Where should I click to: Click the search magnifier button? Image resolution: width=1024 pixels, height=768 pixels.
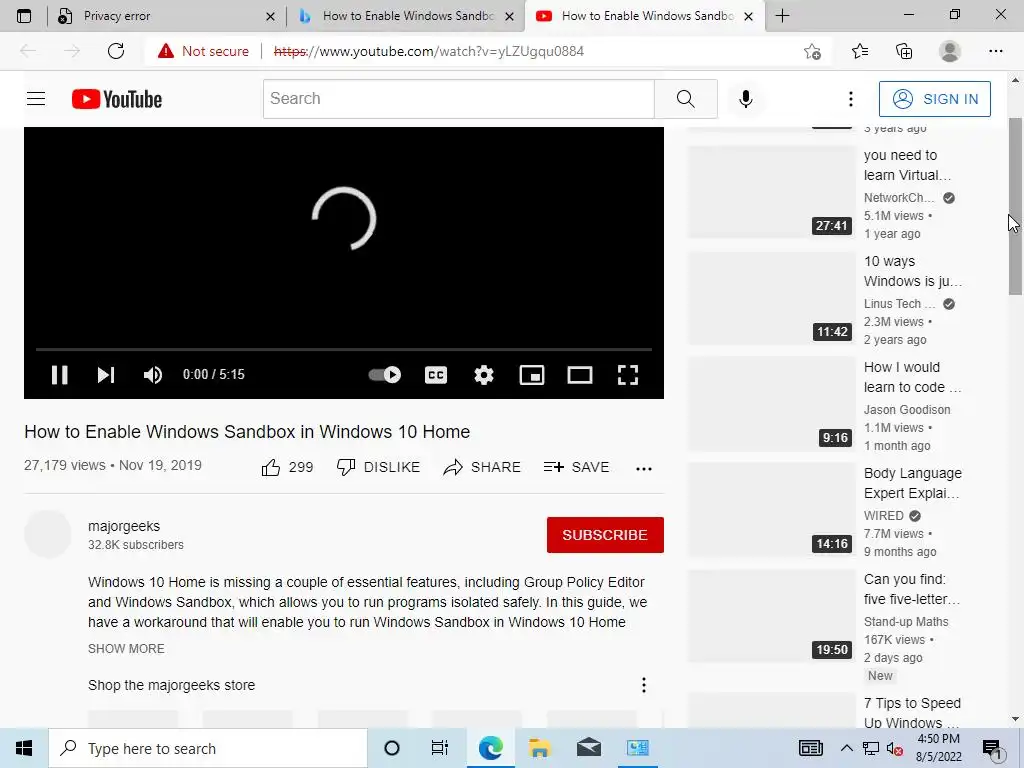[x=686, y=99]
